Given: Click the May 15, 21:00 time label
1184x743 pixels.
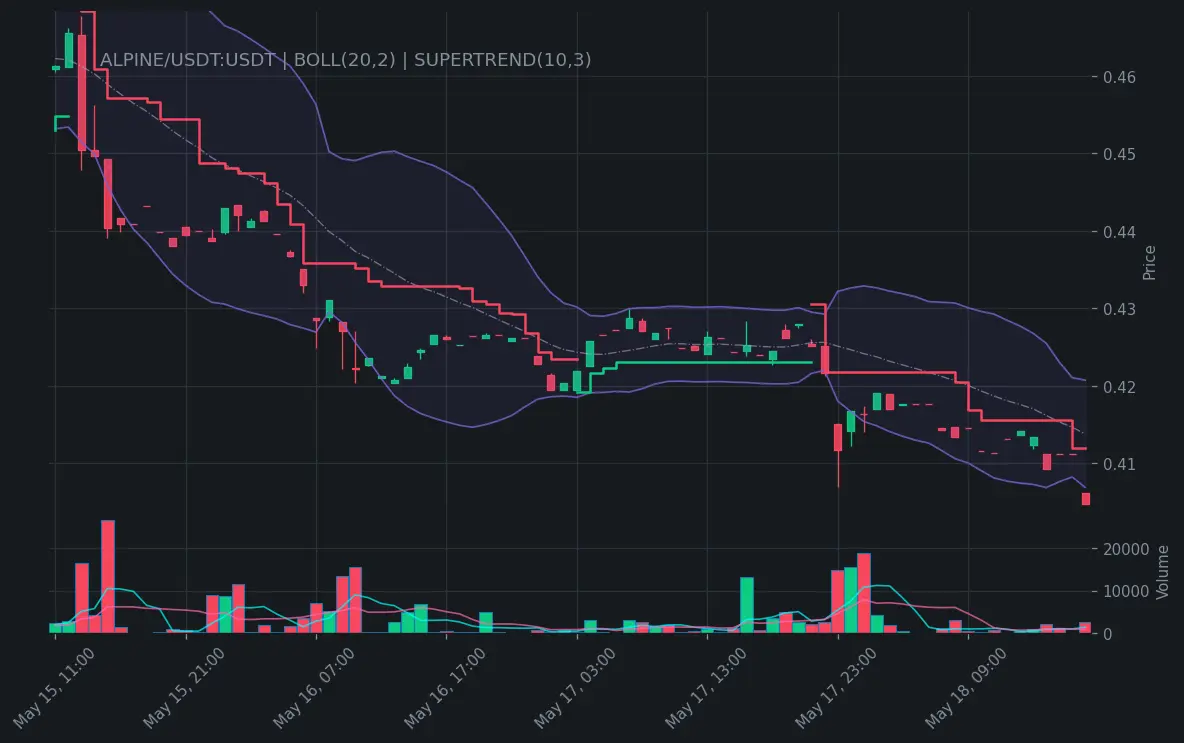Looking at the screenshot, I should pyautogui.click(x=184, y=688).
